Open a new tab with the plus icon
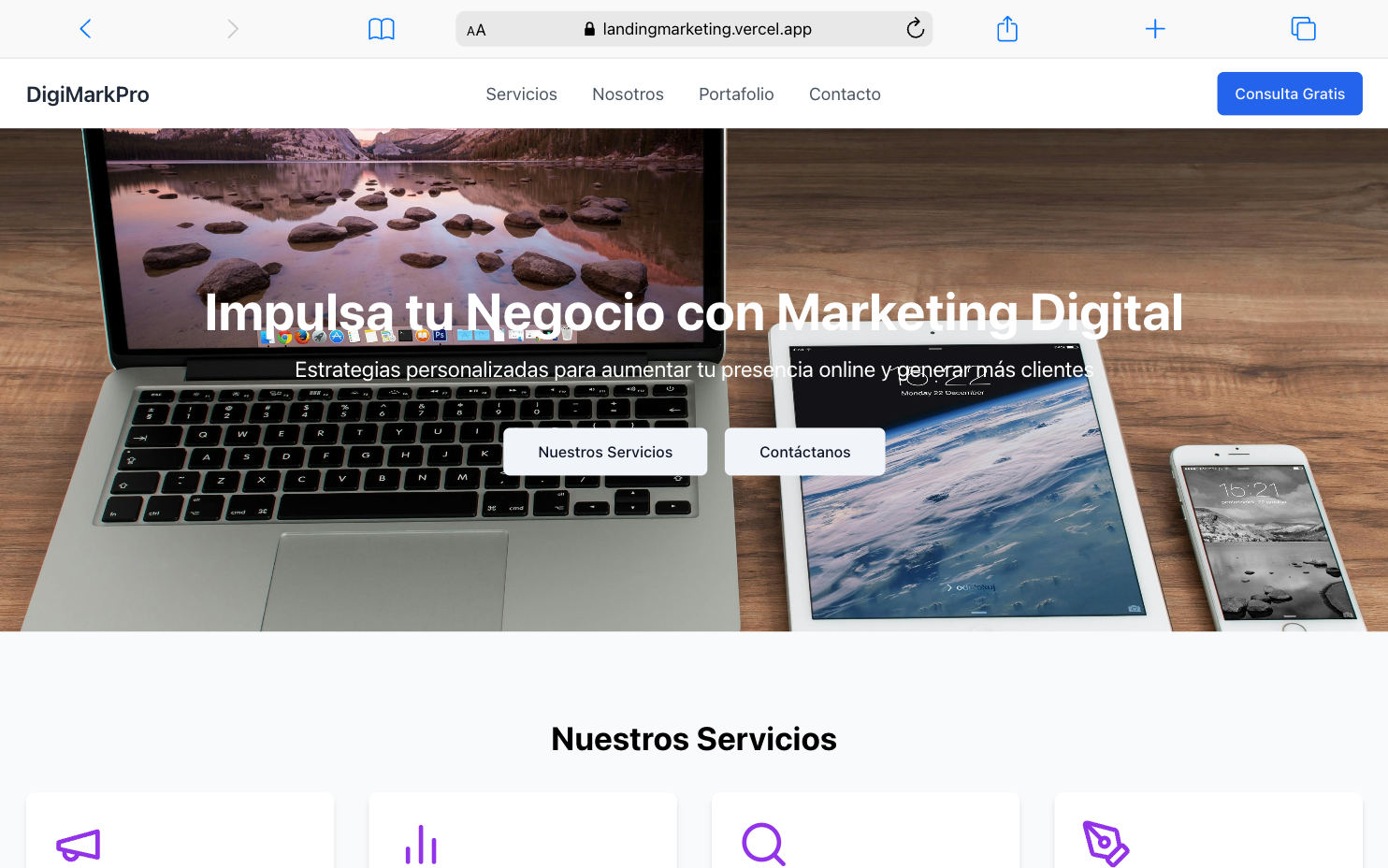1388x868 pixels. tap(1155, 28)
